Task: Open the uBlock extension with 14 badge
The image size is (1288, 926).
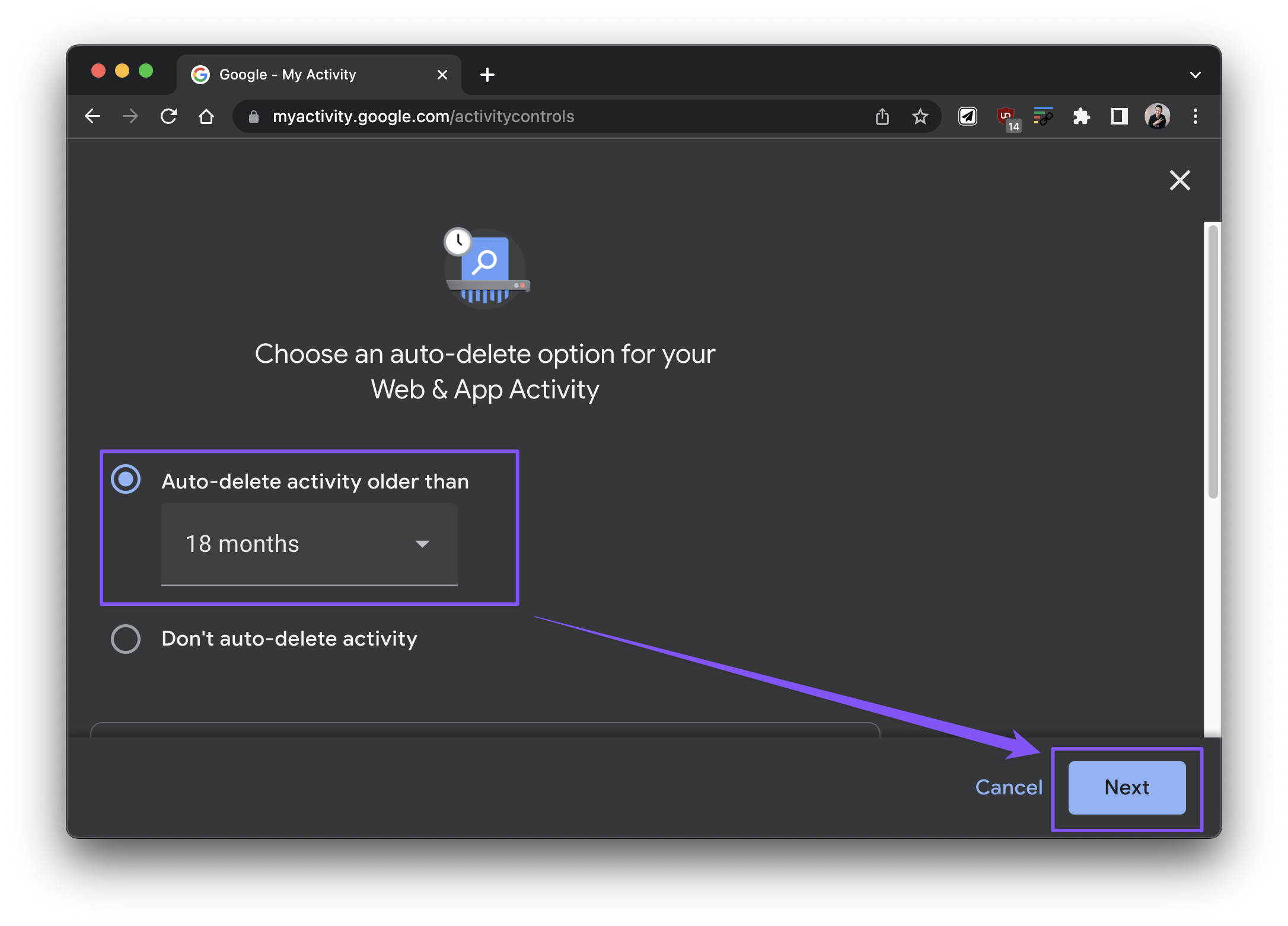Action: coord(1006,117)
